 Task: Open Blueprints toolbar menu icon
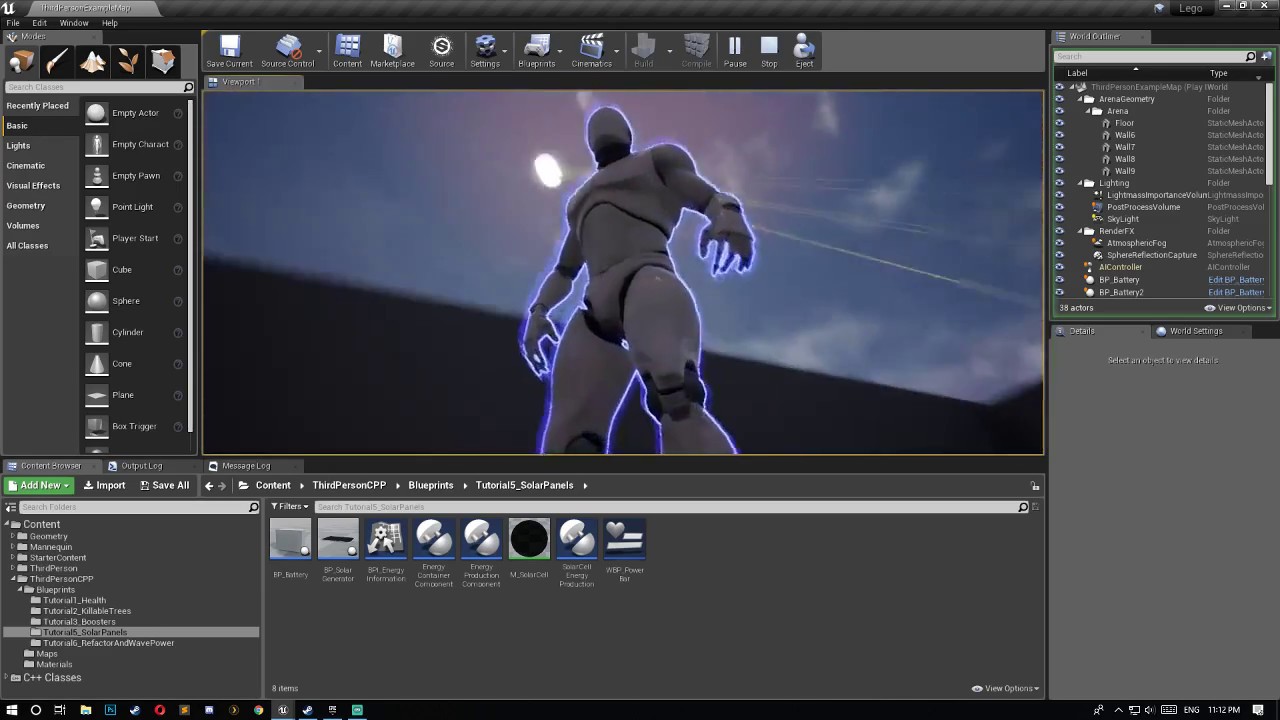536,50
